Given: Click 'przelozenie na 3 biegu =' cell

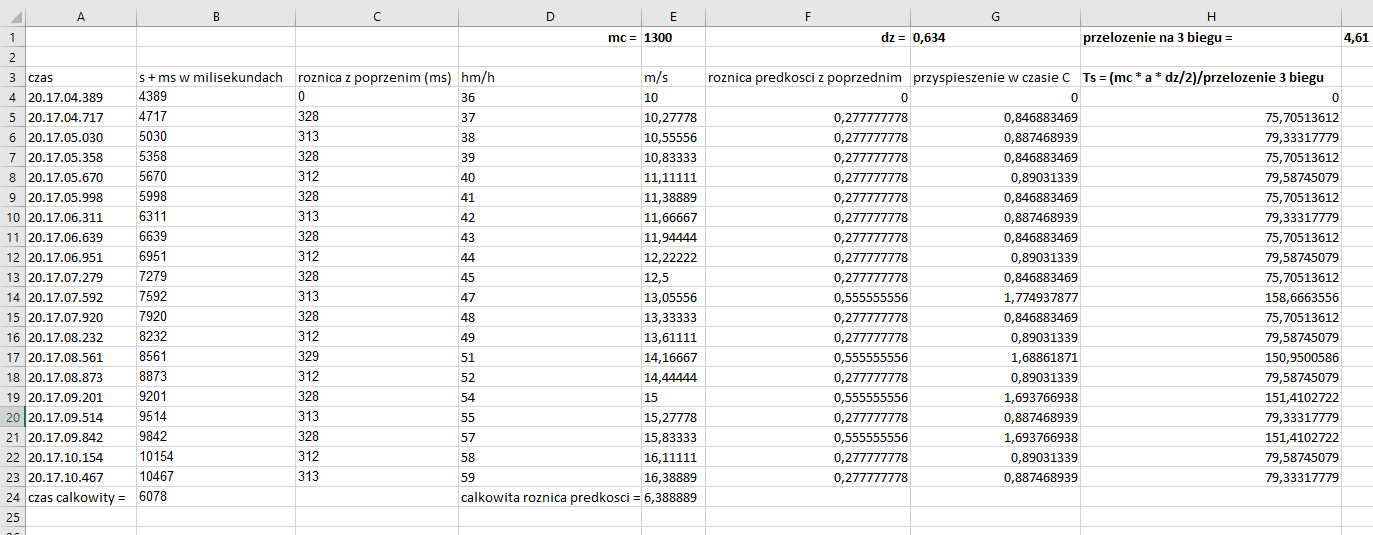Looking at the screenshot, I should (1211, 37).
